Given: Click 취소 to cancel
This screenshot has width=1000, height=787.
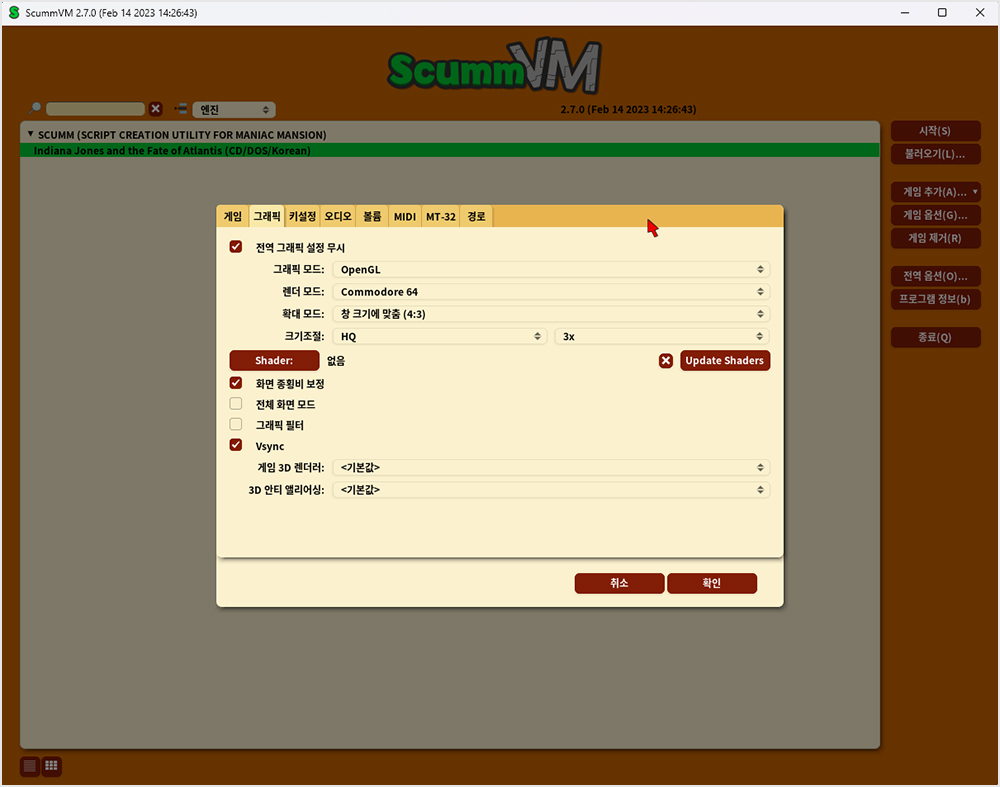Looking at the screenshot, I should [x=619, y=583].
